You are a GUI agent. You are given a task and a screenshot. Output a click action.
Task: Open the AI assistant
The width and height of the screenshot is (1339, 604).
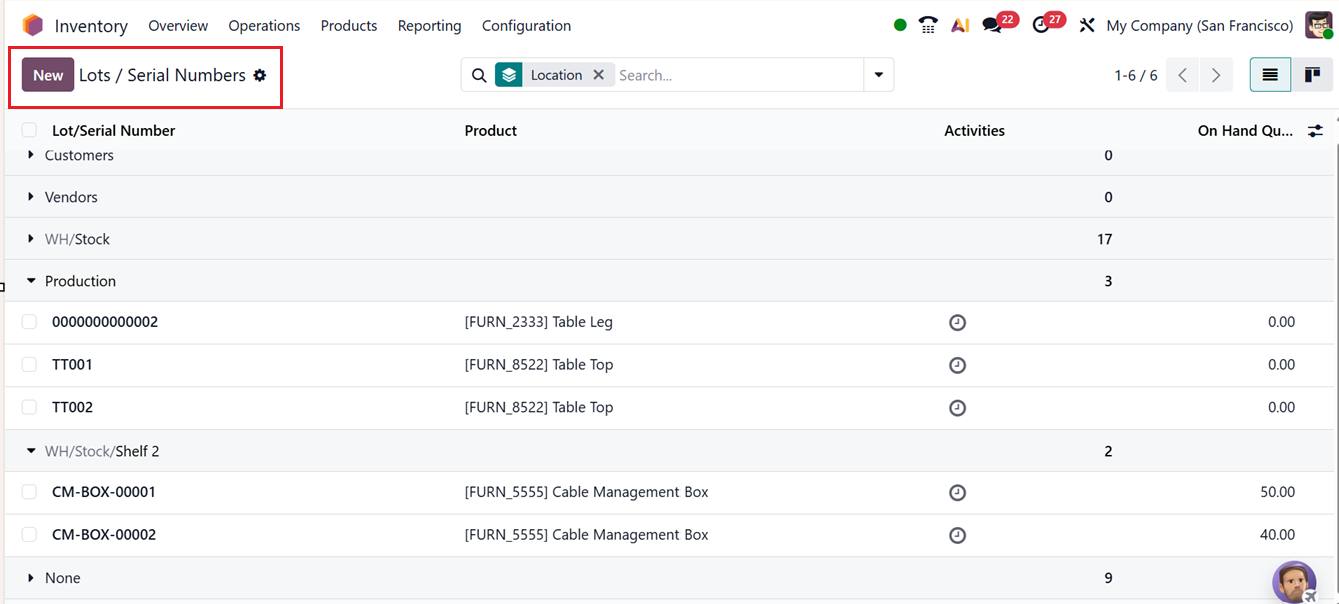point(961,24)
